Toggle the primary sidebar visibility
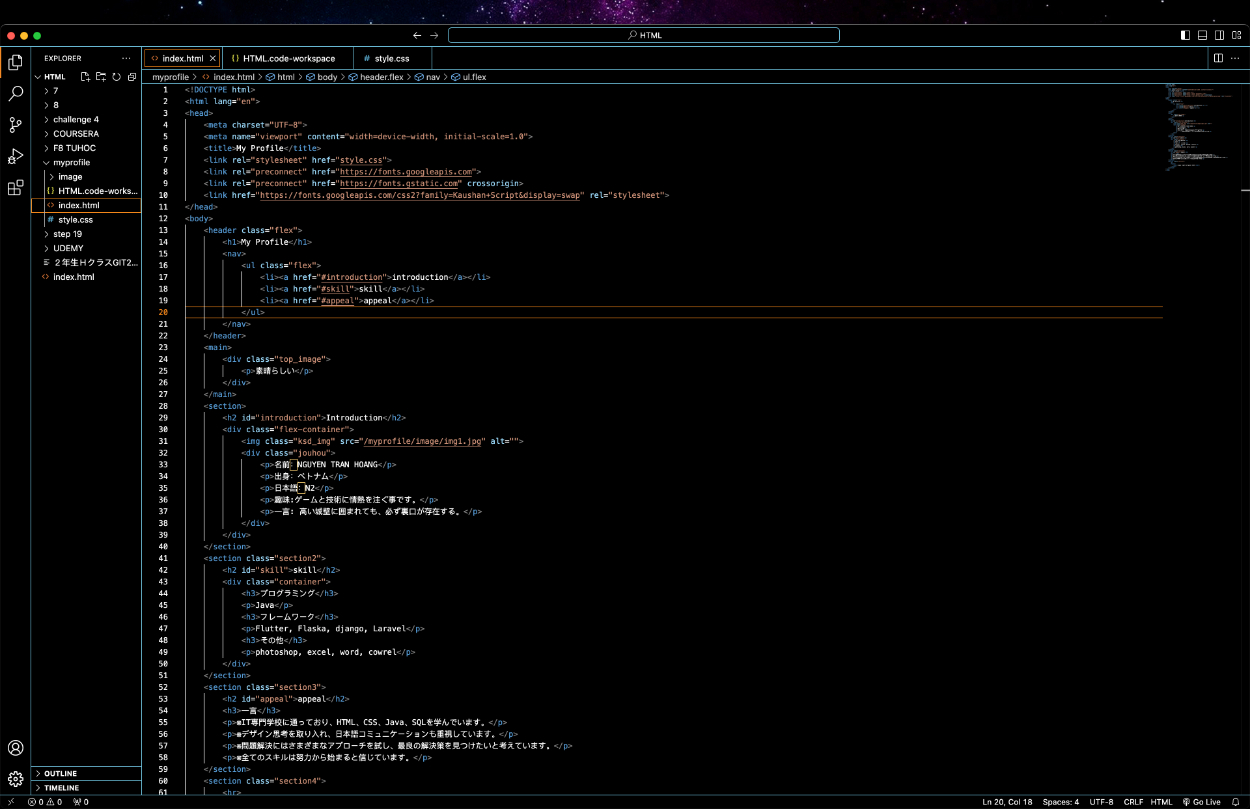 click(x=1185, y=35)
